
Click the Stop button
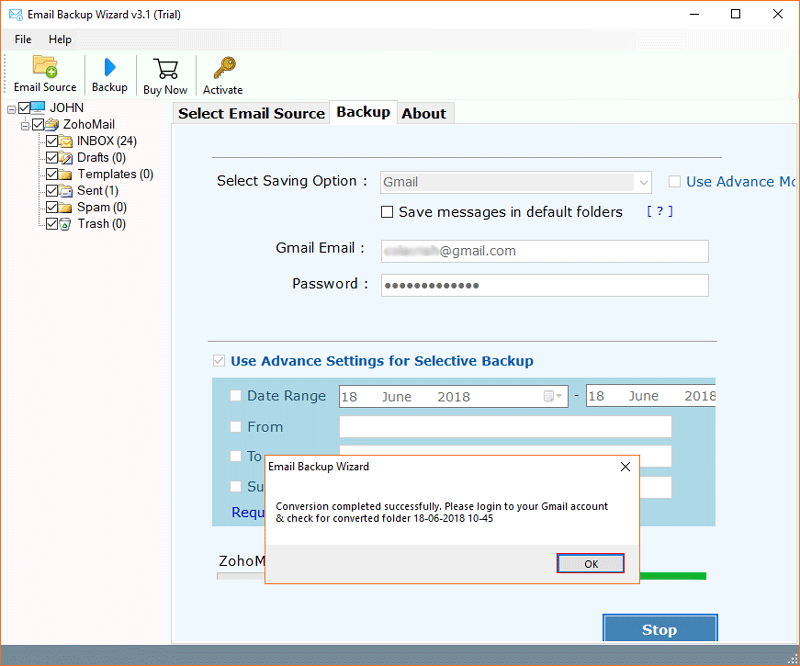click(x=660, y=628)
